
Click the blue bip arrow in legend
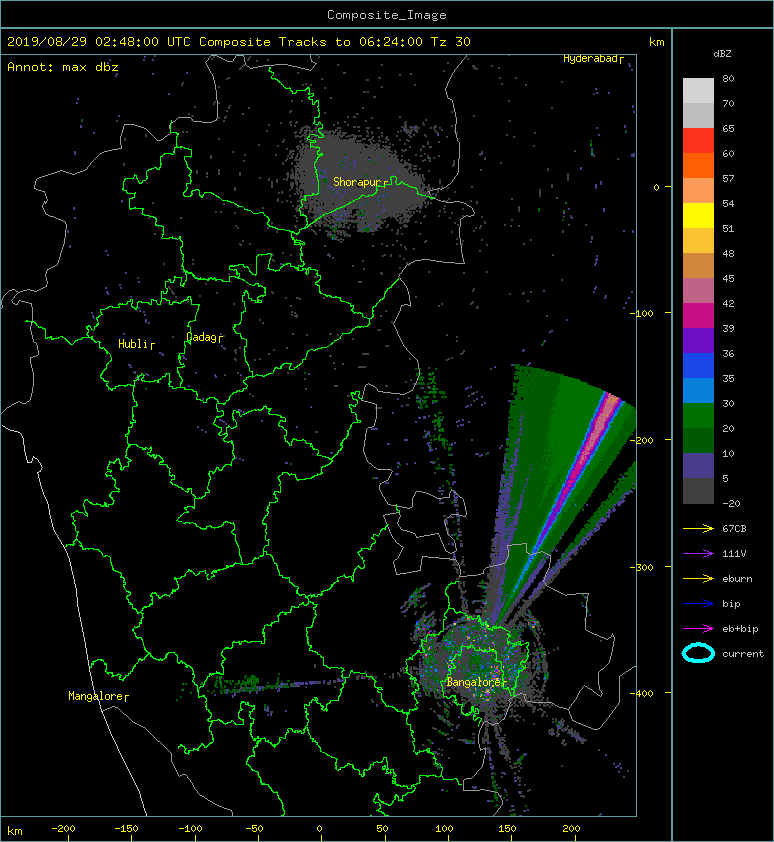tap(698, 604)
